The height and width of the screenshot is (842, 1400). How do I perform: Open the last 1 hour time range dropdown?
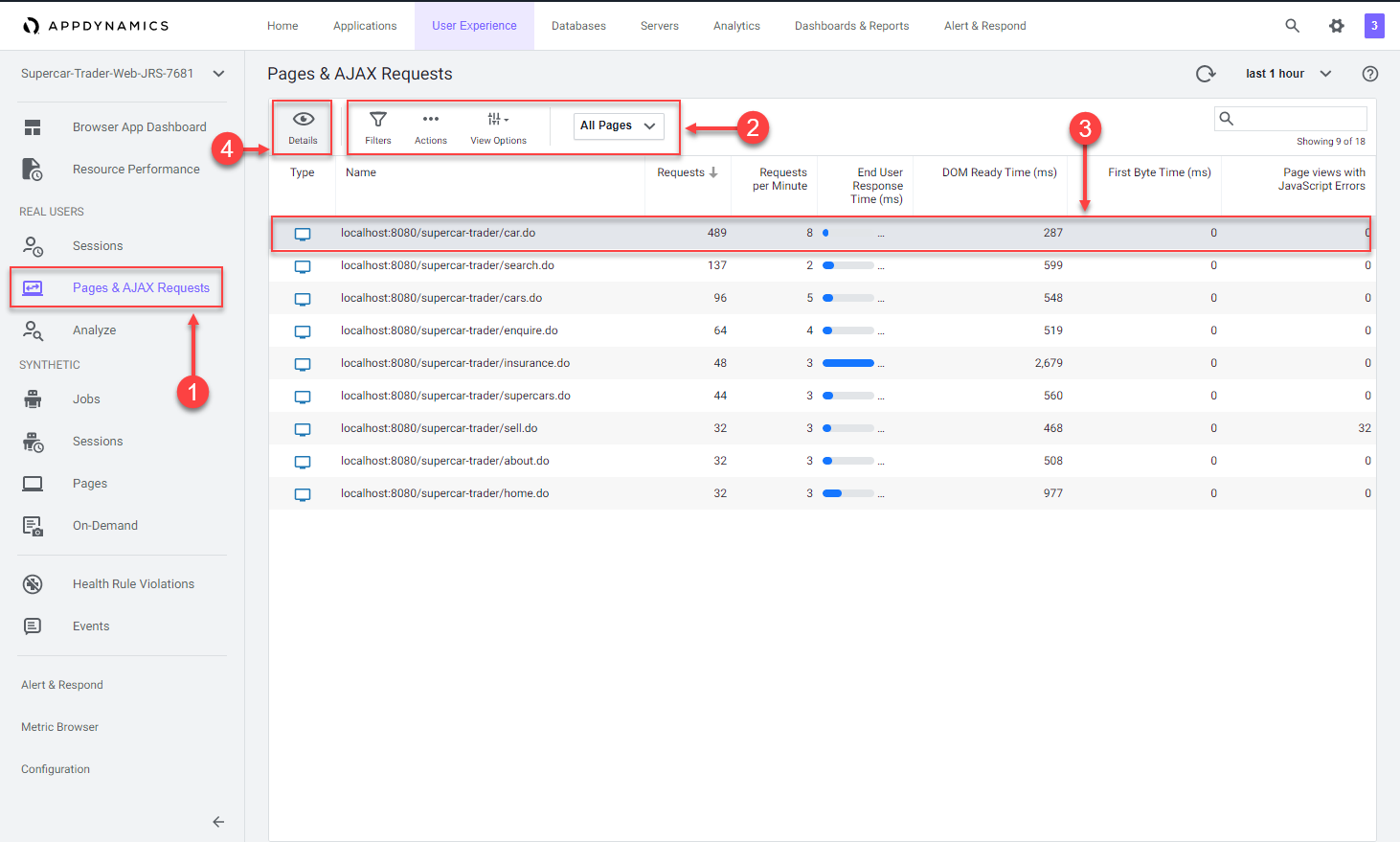point(1288,74)
